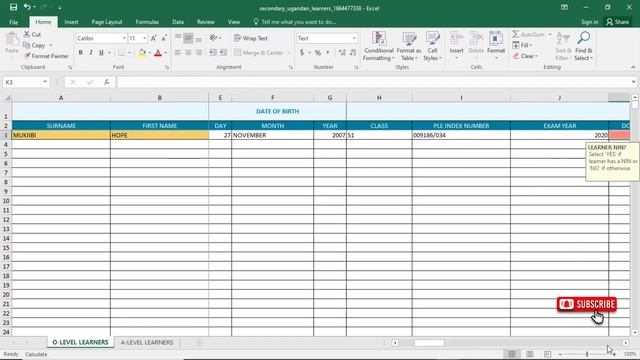Open Format as Table
The height and width of the screenshot is (360, 640).
coord(409,46)
